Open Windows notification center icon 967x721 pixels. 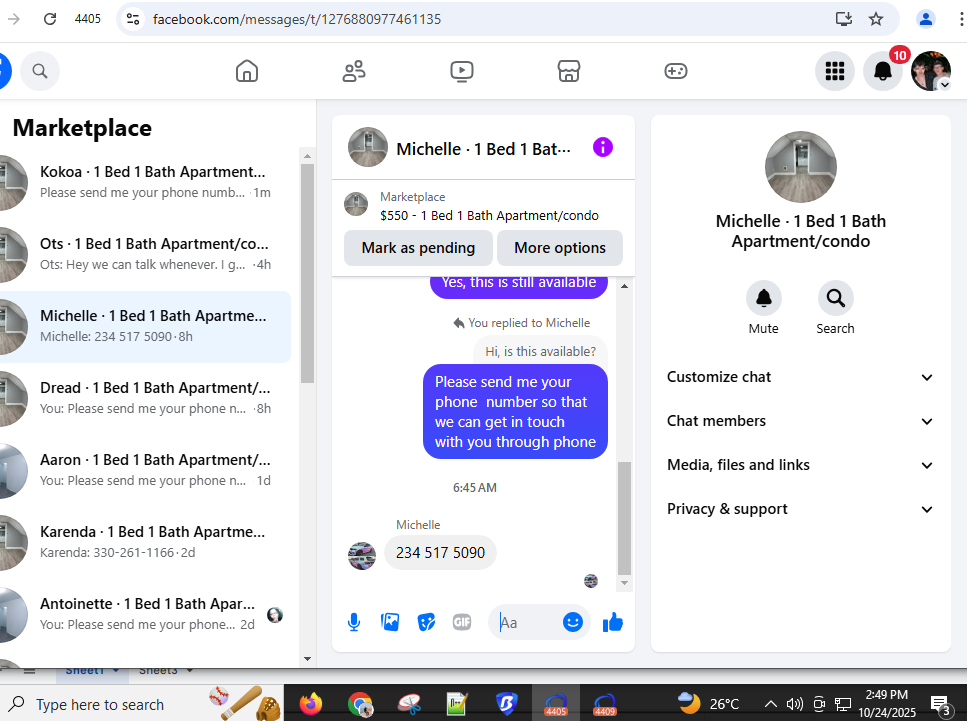coord(940,704)
